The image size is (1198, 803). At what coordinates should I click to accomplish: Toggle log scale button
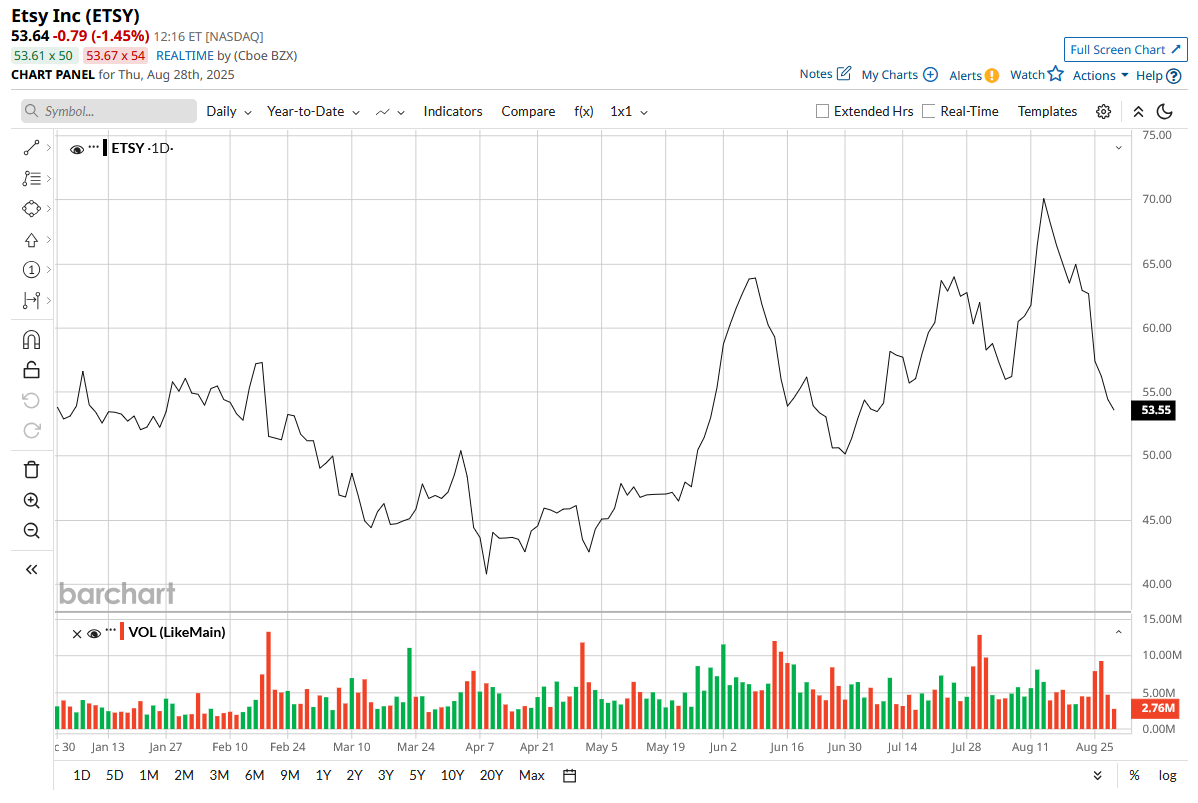(x=1167, y=775)
